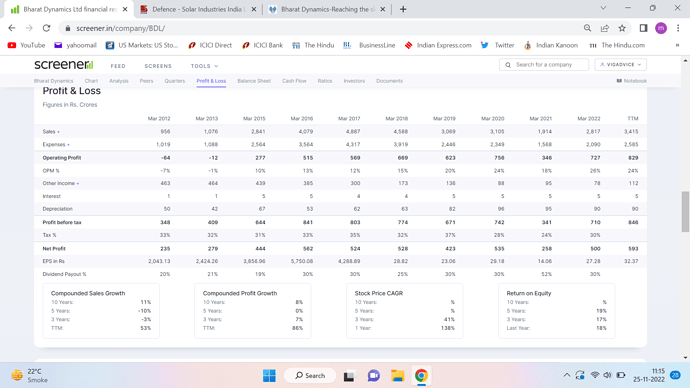Open the FEED menu item
This screenshot has width=690, height=388.
pos(118,66)
